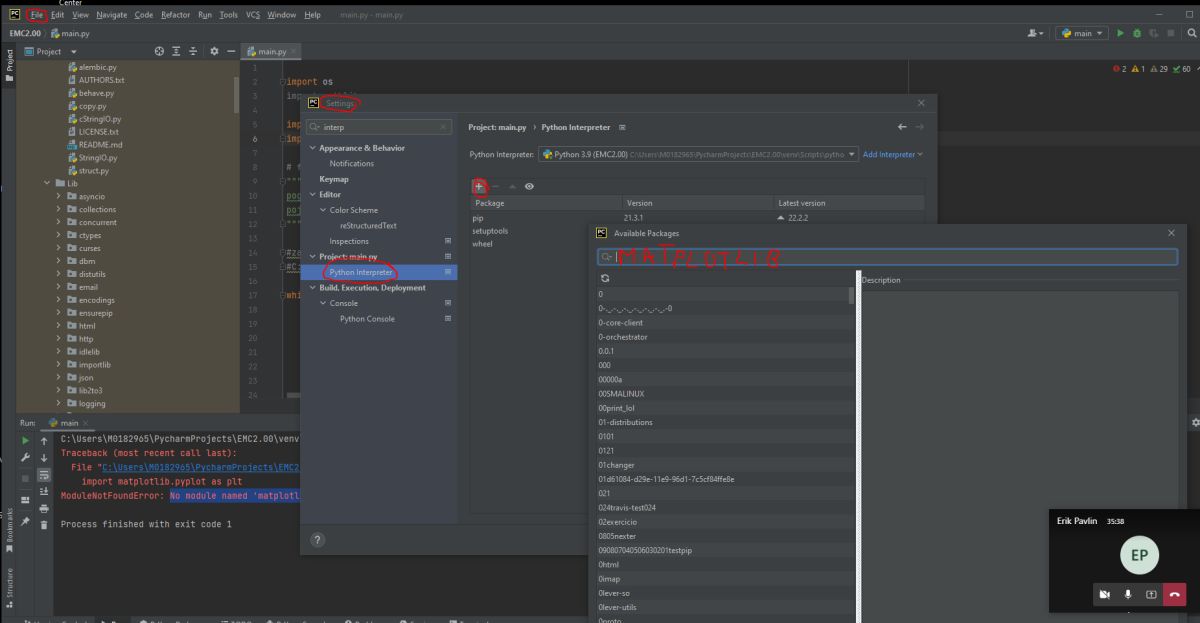1200x623 pixels.
Task: Toggle the show early releases eye icon
Action: (x=529, y=186)
